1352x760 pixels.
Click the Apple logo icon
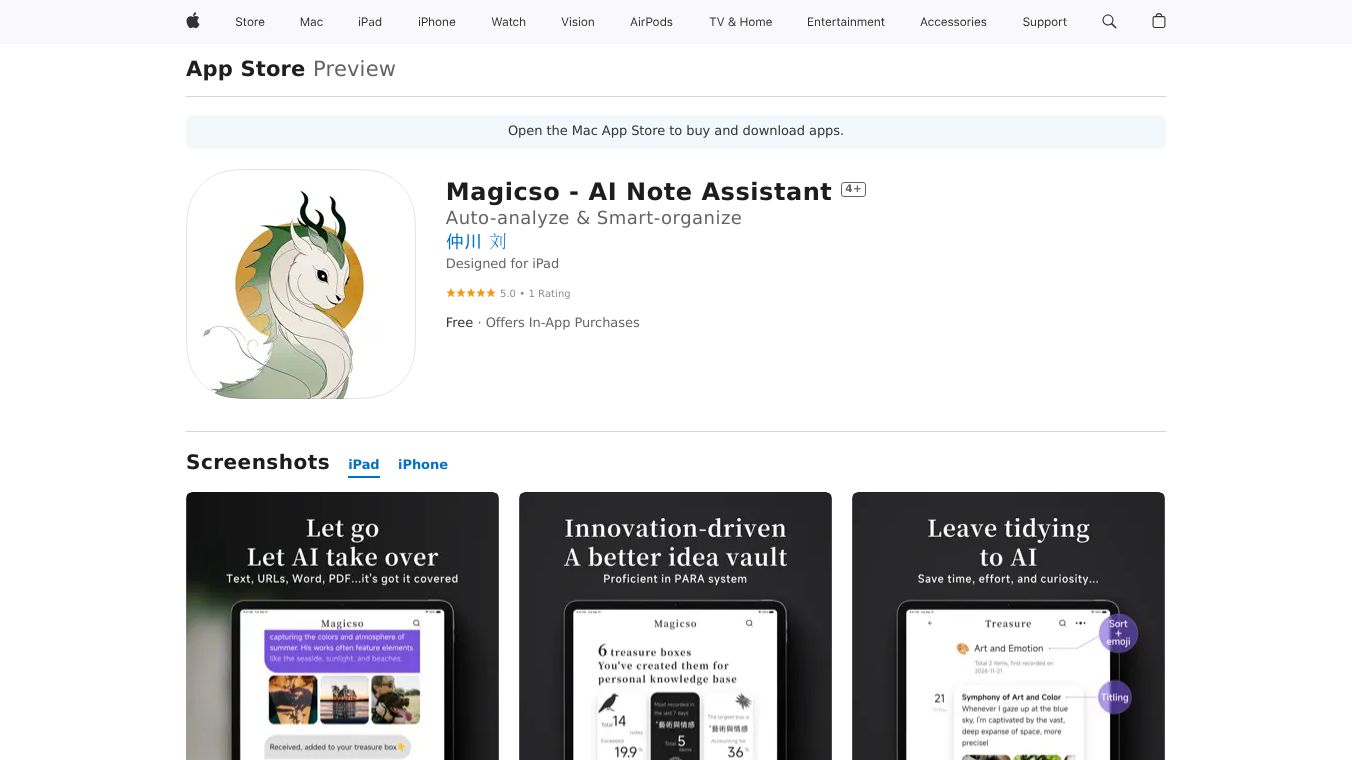193,21
